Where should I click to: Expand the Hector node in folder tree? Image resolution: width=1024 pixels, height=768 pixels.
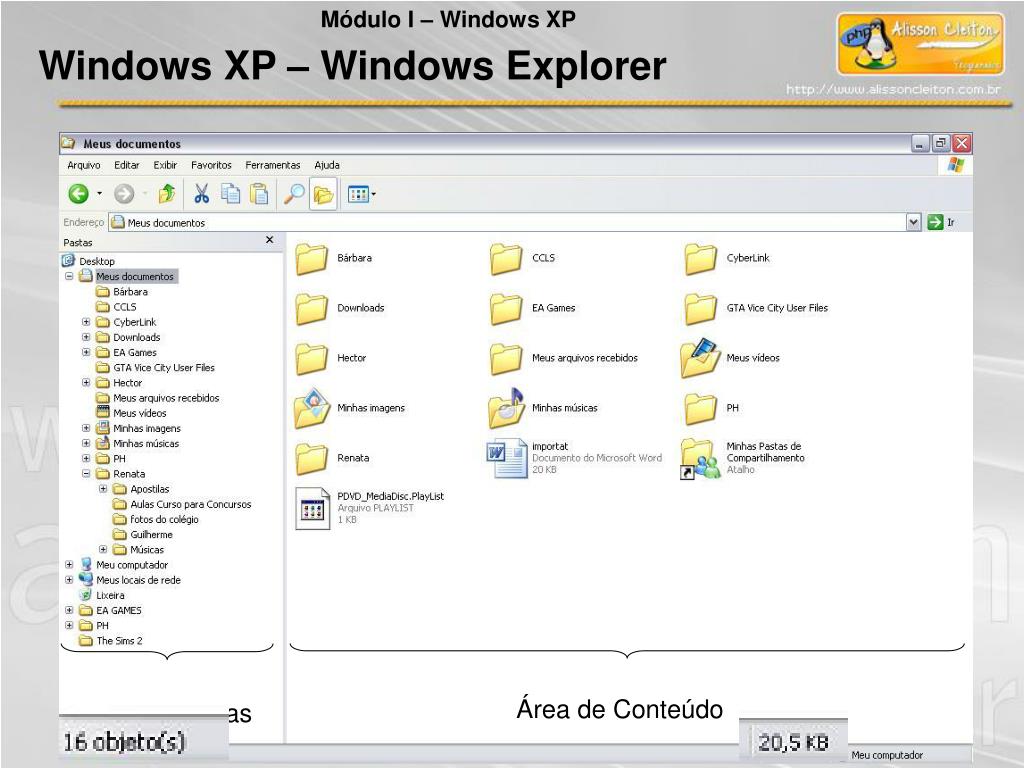86,383
